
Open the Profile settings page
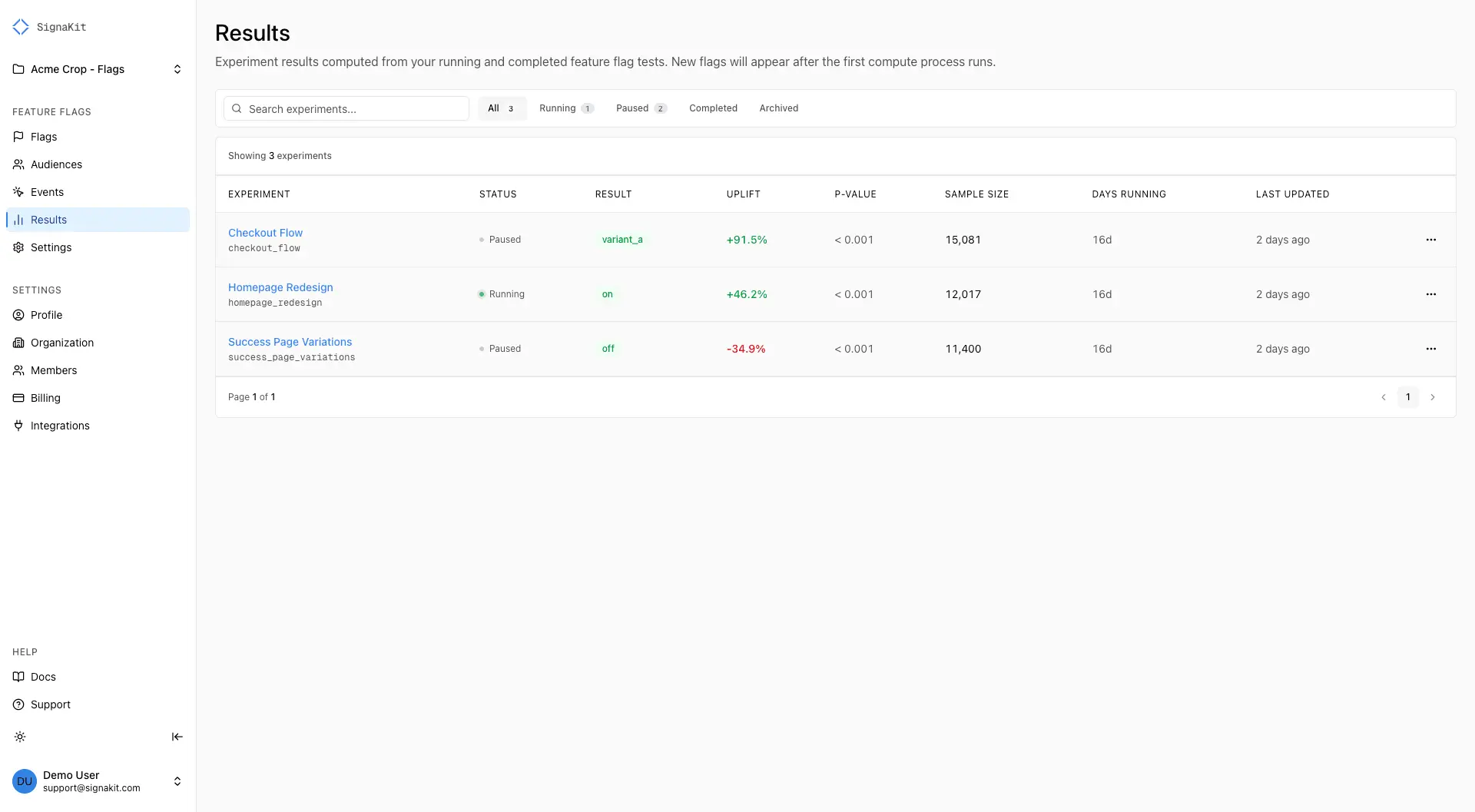click(98, 315)
